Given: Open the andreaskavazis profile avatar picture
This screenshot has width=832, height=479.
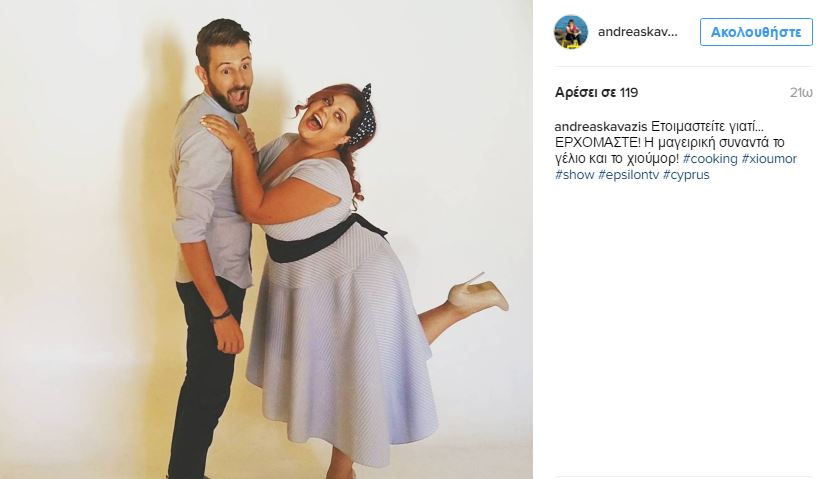Looking at the screenshot, I should point(571,32).
